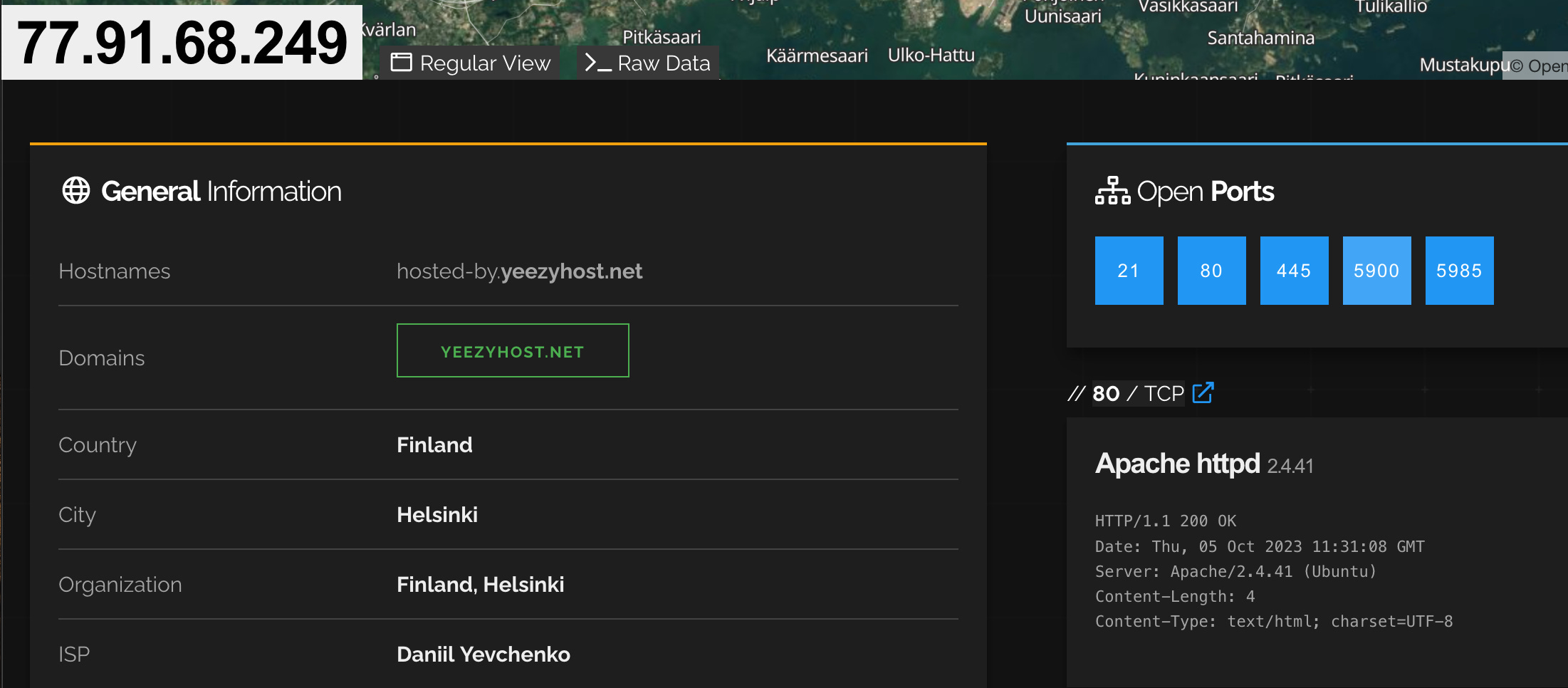Switch to Regular View tab
The height and width of the screenshot is (688, 1568).
(x=470, y=63)
